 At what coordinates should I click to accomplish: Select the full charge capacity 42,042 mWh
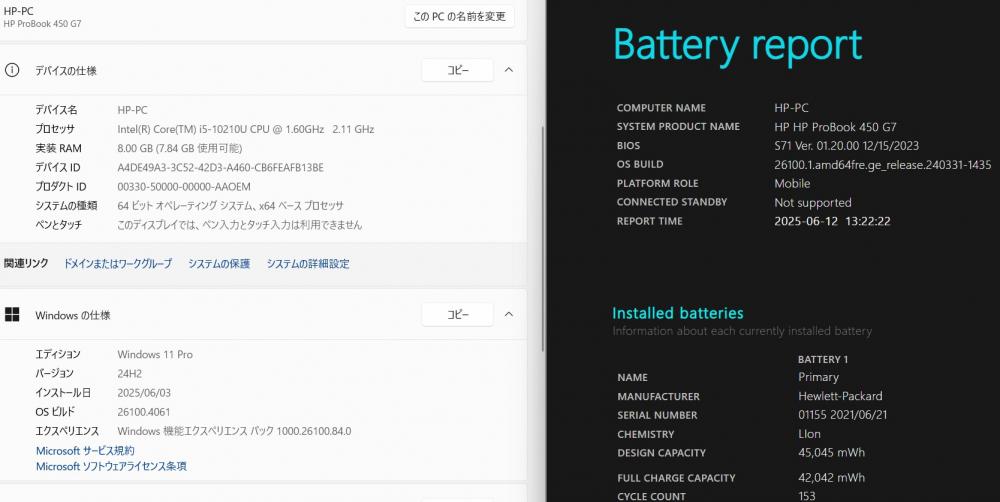pos(832,477)
